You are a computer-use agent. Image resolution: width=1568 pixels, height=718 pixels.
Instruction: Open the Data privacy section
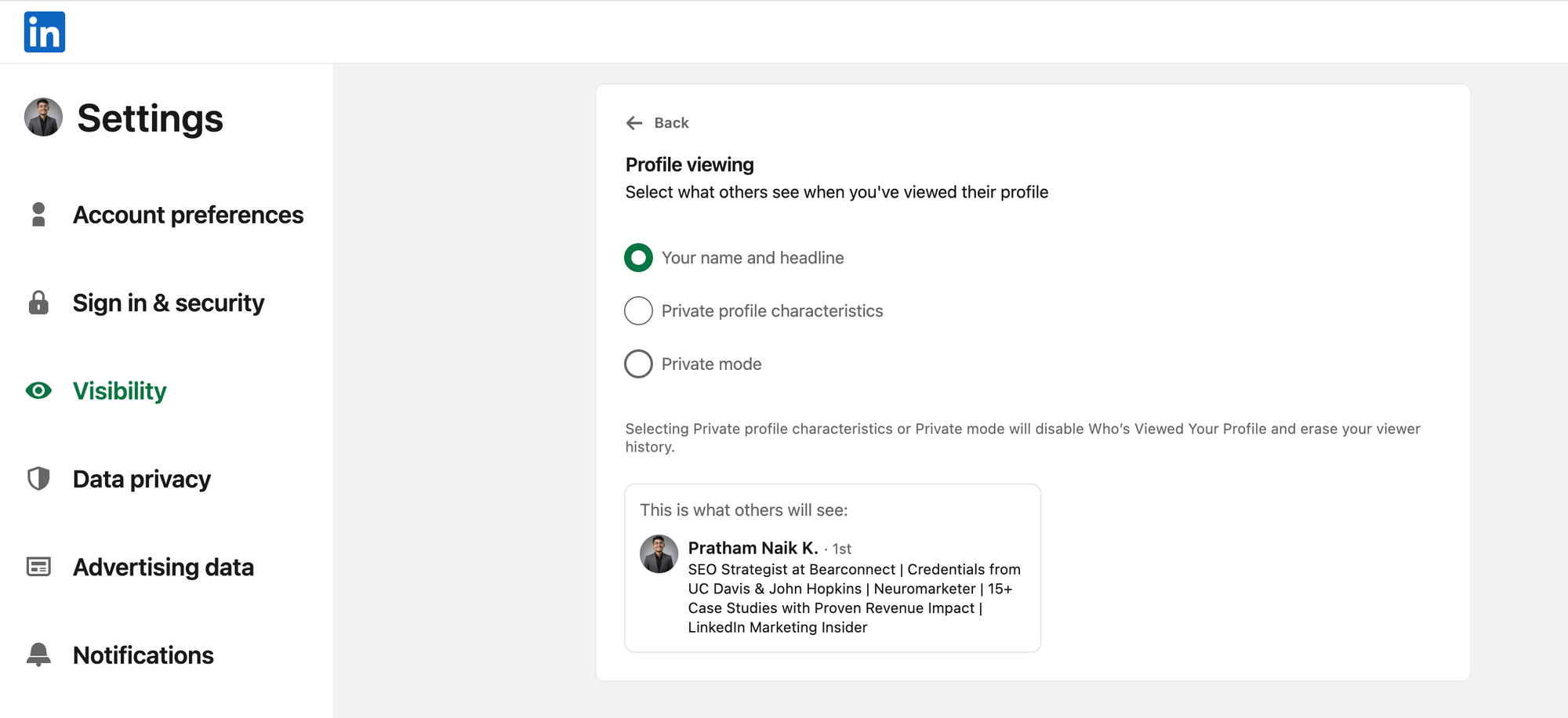pyautogui.click(x=141, y=479)
